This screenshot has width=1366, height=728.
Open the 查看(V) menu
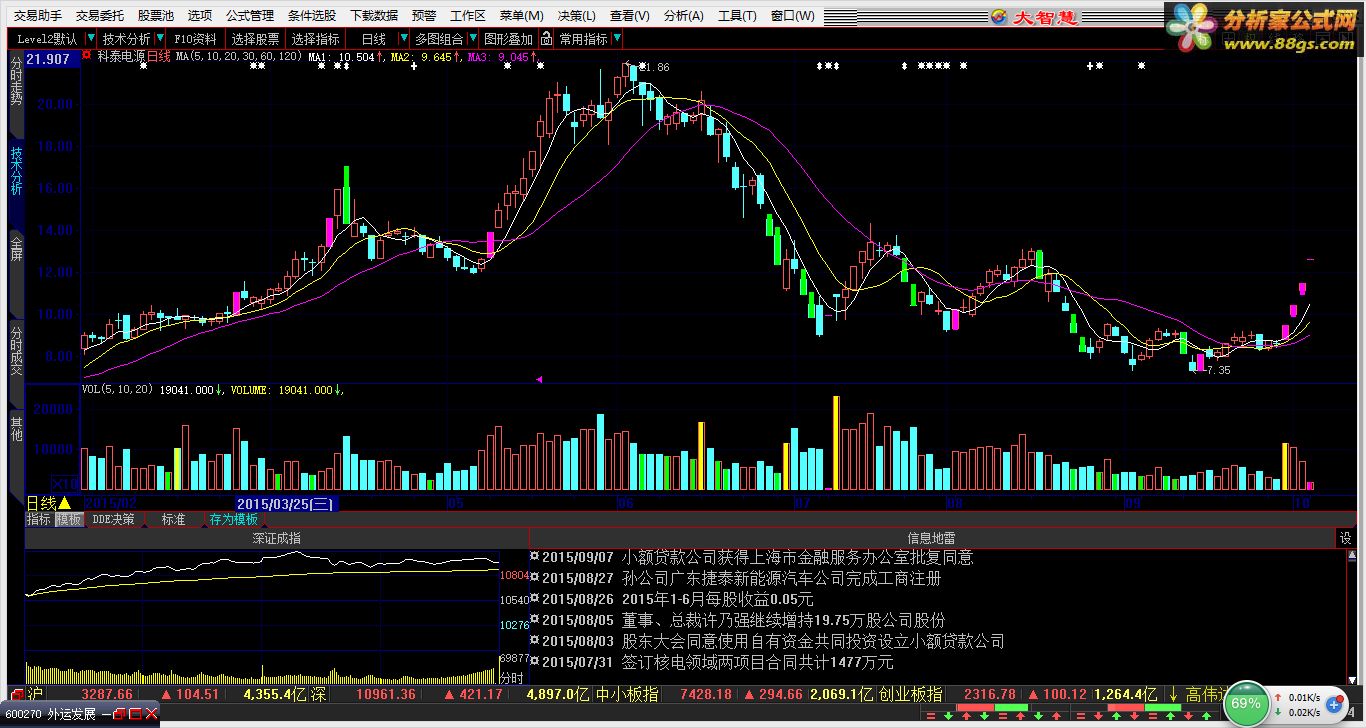(629, 16)
